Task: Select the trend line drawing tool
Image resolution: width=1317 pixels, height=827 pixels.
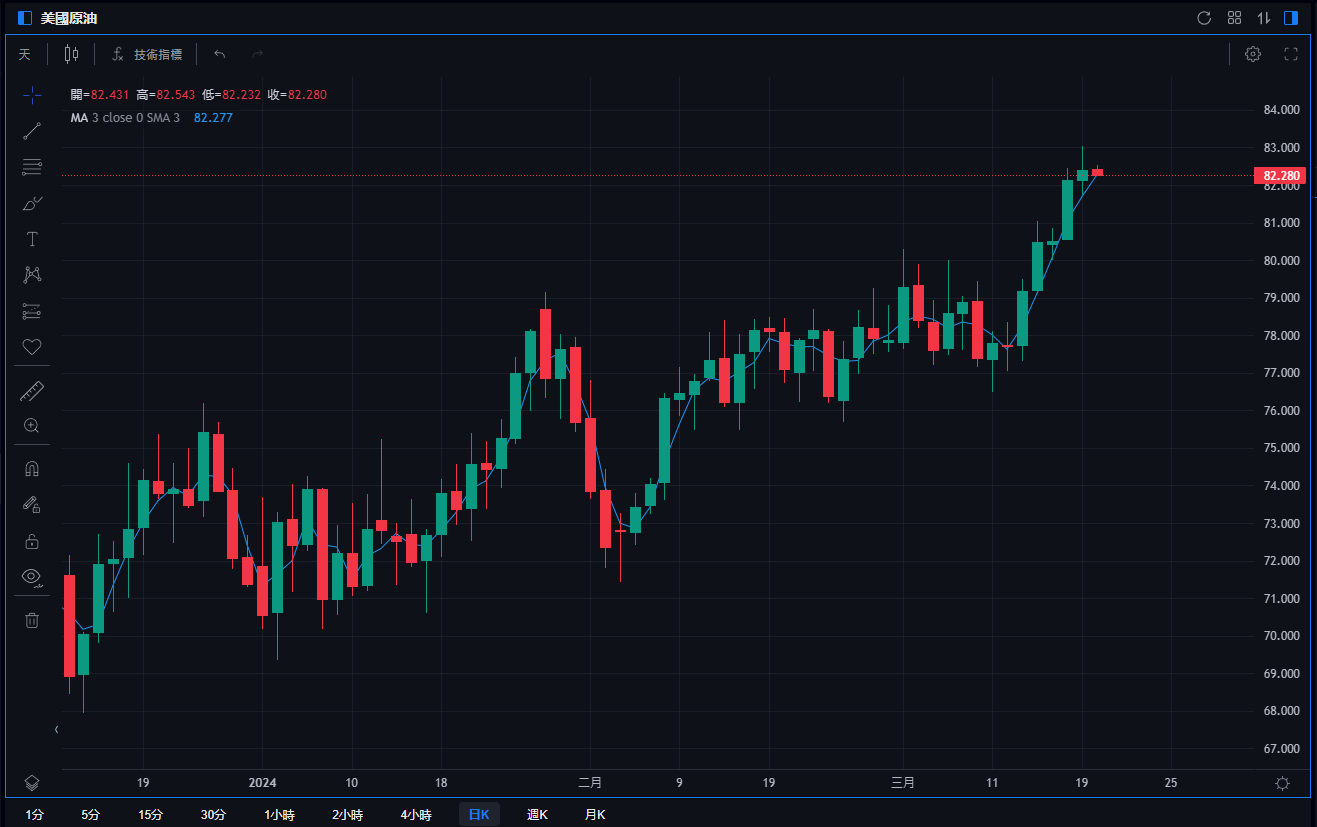Action: (32, 131)
